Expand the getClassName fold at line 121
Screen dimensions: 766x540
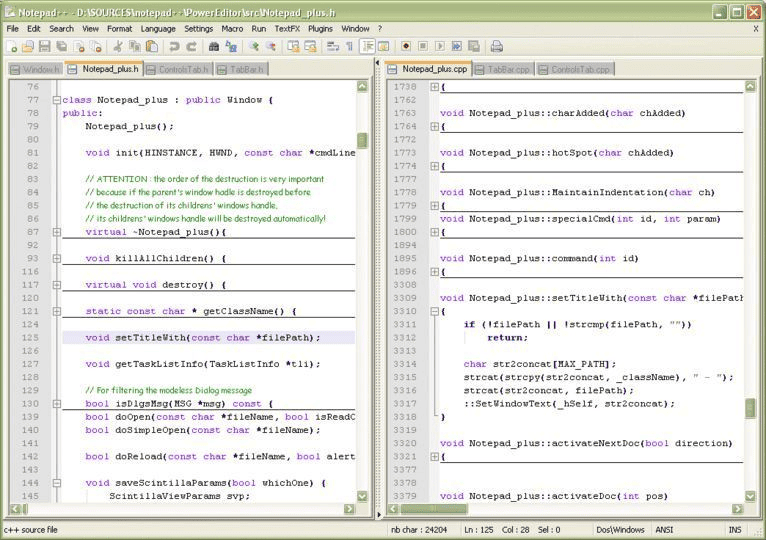click(x=57, y=311)
